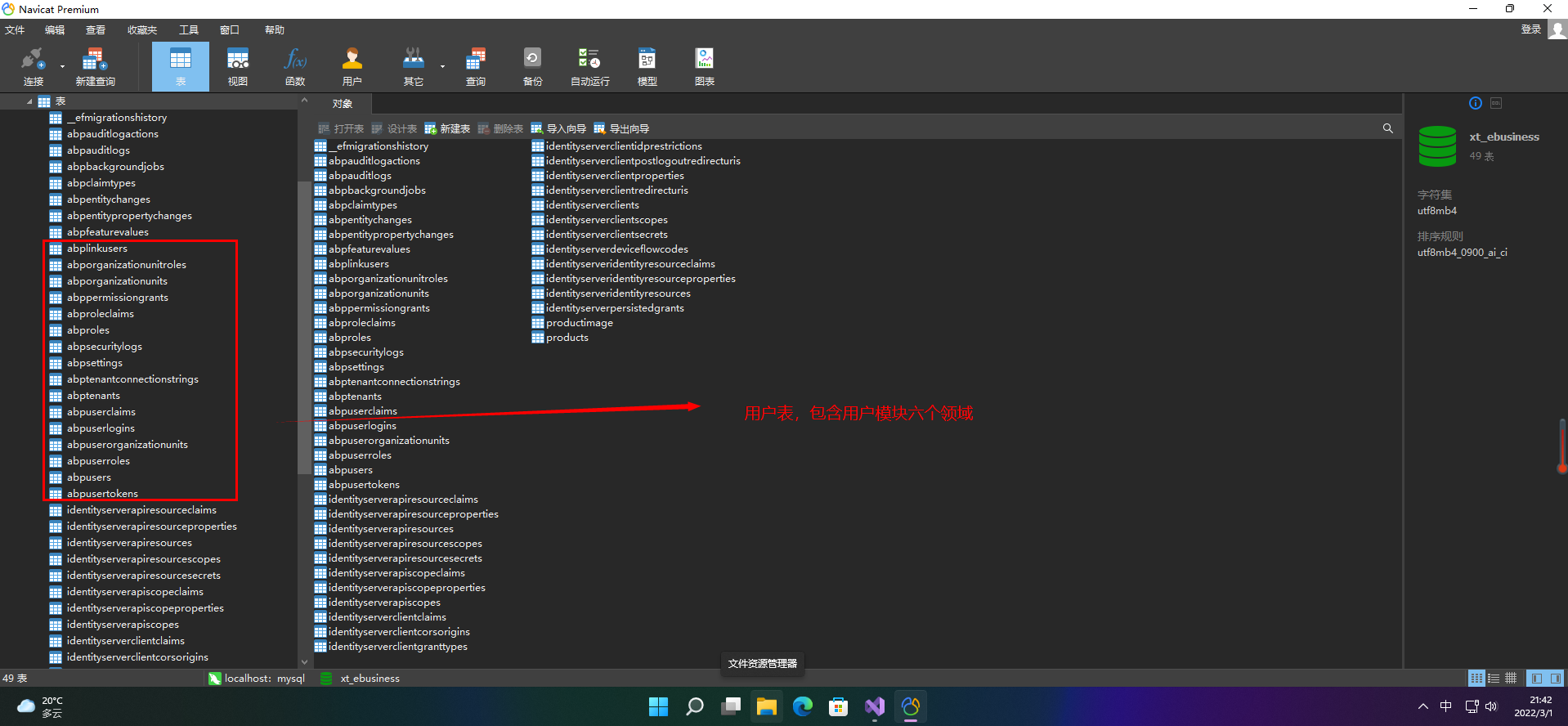The width and height of the screenshot is (1568, 726).
Task: Open the 工具 menu
Action: (x=189, y=30)
